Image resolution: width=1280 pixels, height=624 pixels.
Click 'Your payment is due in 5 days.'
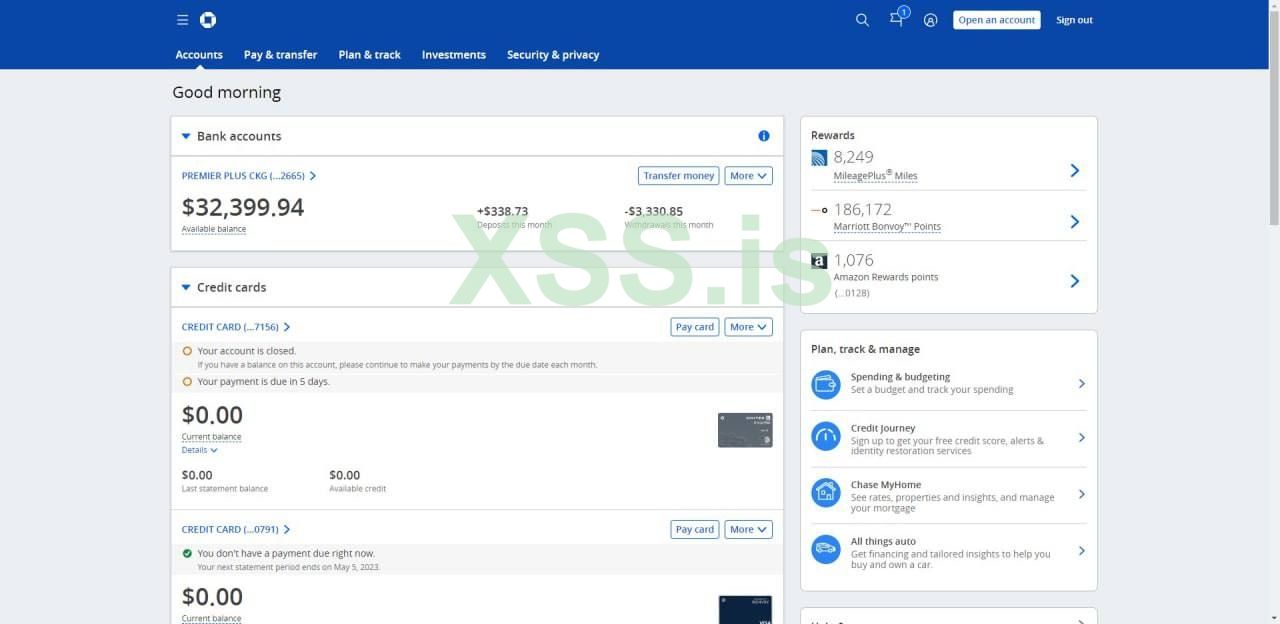263,382
